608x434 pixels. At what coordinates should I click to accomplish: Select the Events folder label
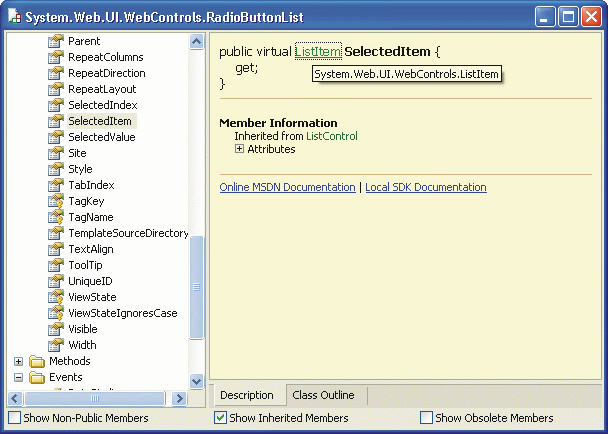click(x=66, y=377)
